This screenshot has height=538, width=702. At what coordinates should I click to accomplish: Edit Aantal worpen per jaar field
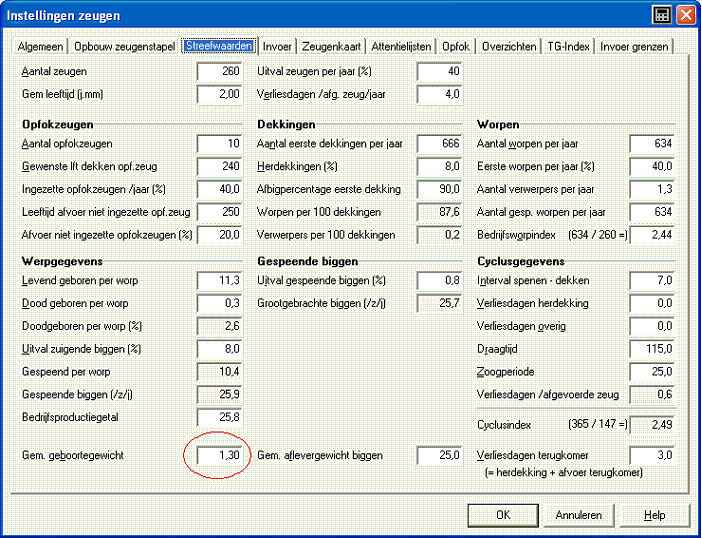[x=652, y=144]
